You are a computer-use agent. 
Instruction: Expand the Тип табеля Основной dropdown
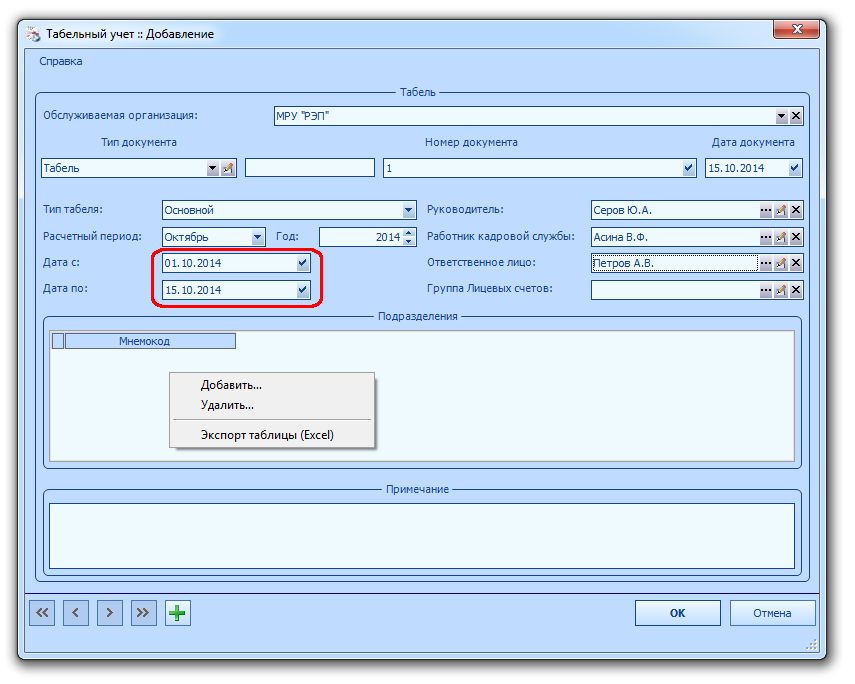click(x=408, y=210)
